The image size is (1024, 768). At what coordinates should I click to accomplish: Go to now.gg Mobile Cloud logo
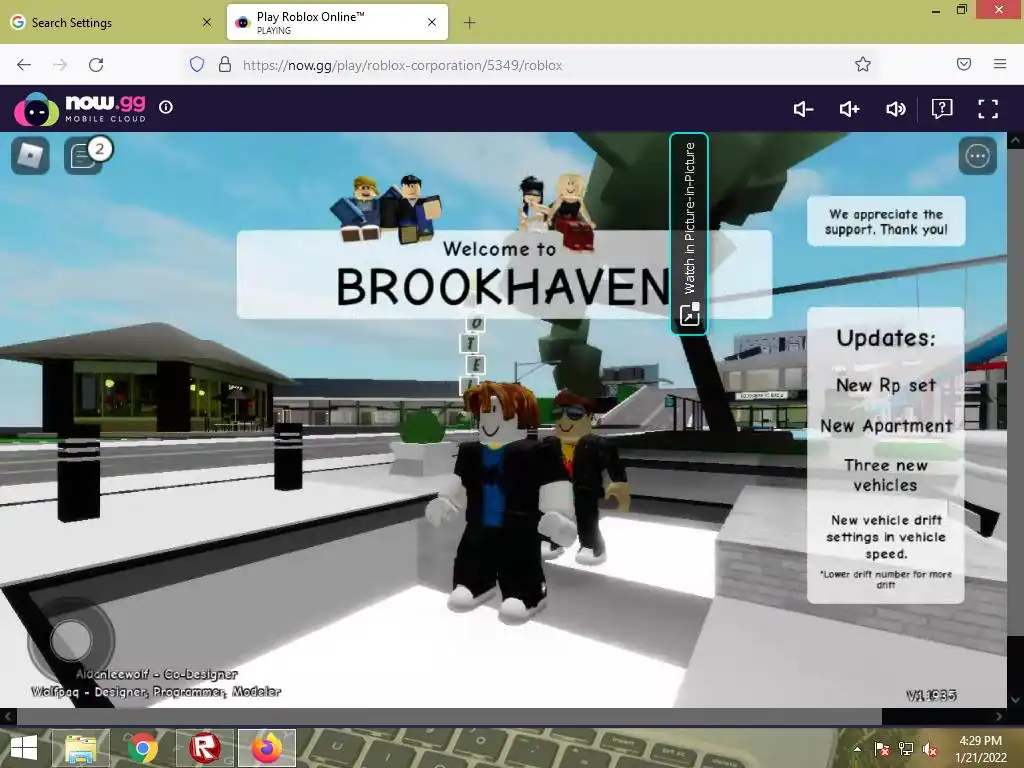point(80,108)
